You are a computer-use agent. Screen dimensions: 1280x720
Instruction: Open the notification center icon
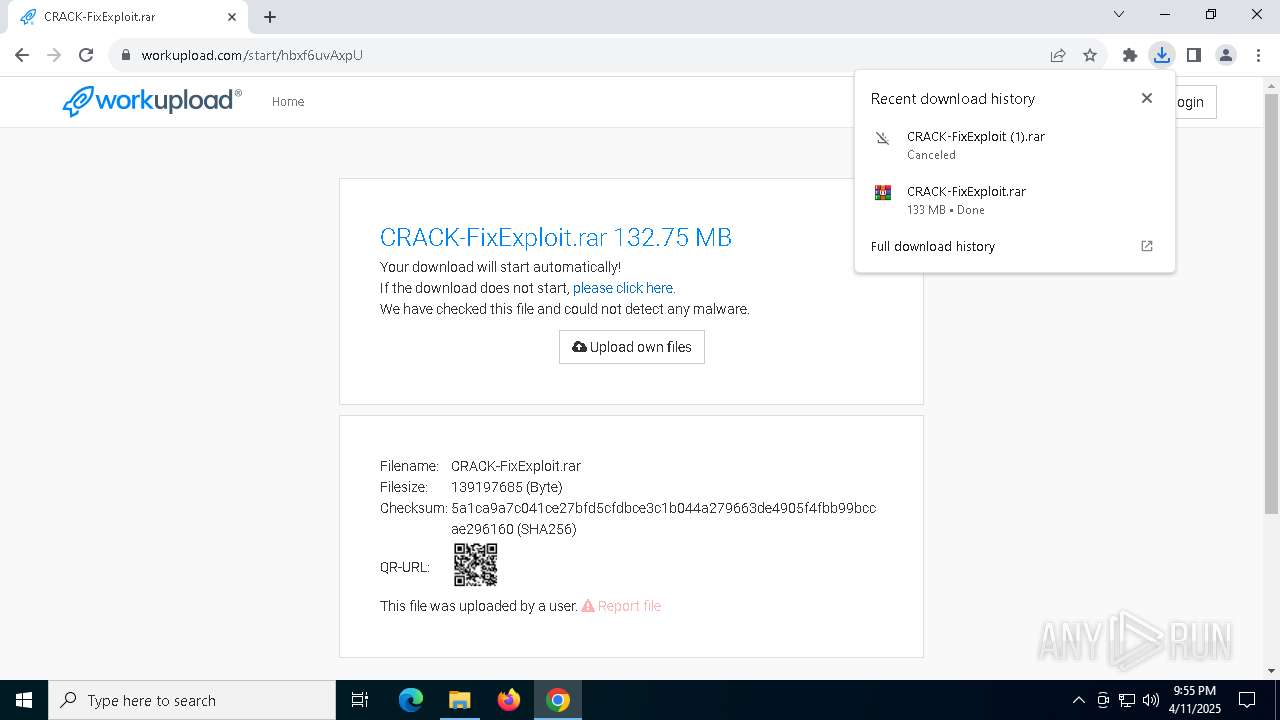click(1247, 700)
